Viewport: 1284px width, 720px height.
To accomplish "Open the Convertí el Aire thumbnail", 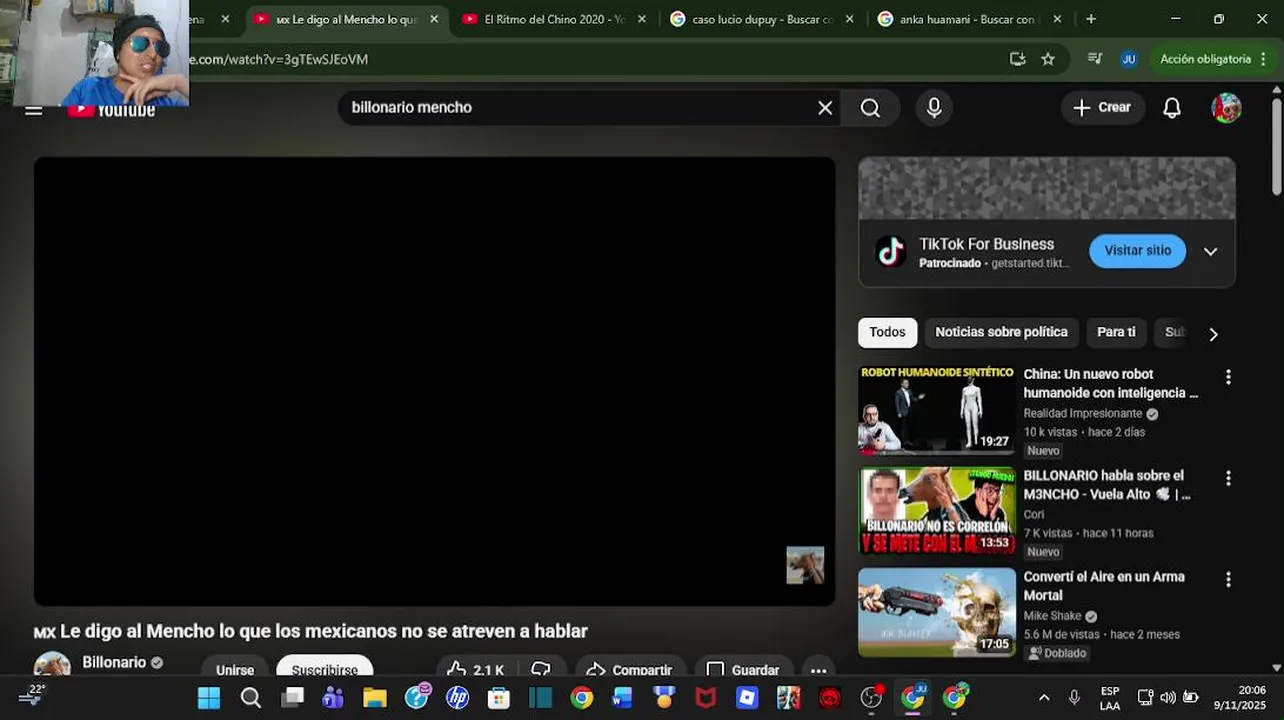I will [937, 612].
